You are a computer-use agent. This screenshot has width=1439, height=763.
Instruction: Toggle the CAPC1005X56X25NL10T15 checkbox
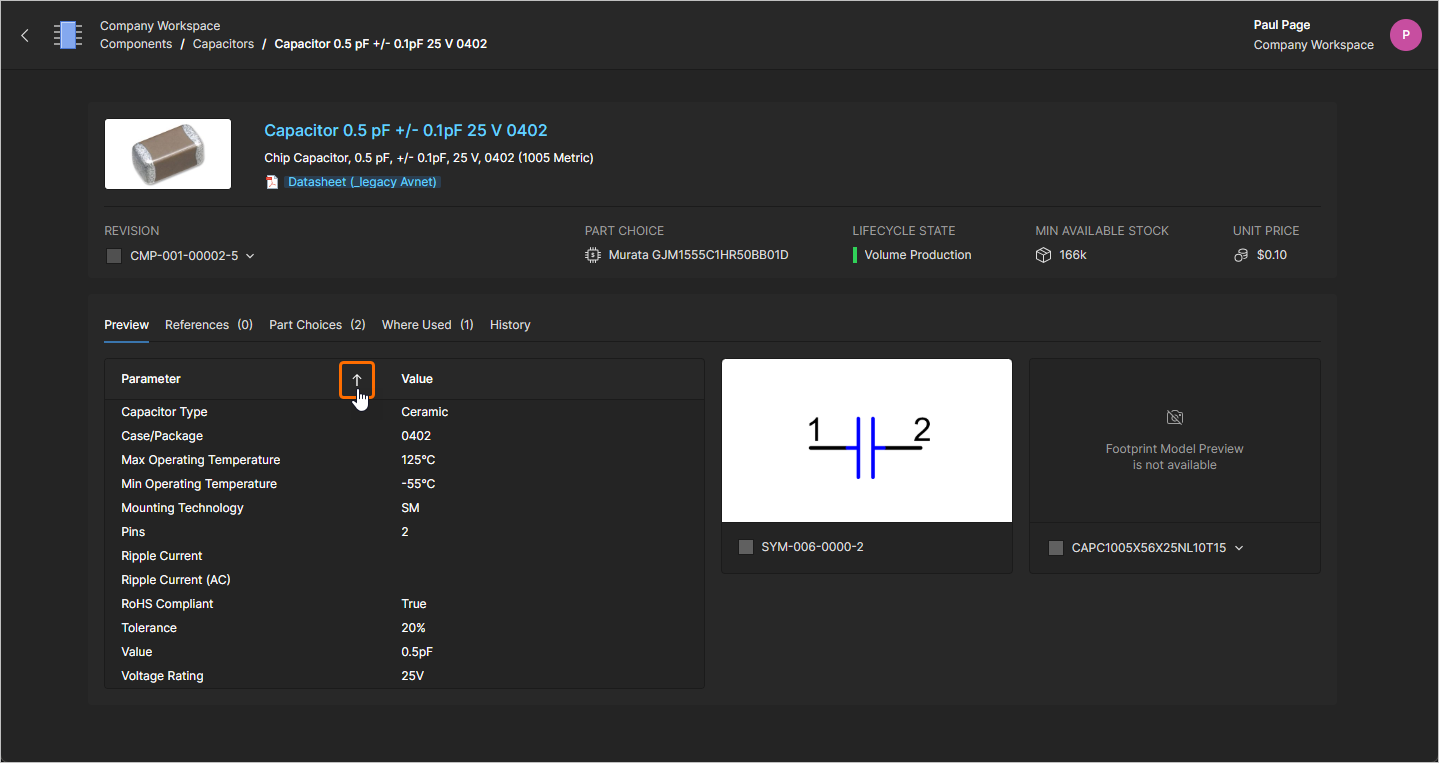(x=1056, y=548)
